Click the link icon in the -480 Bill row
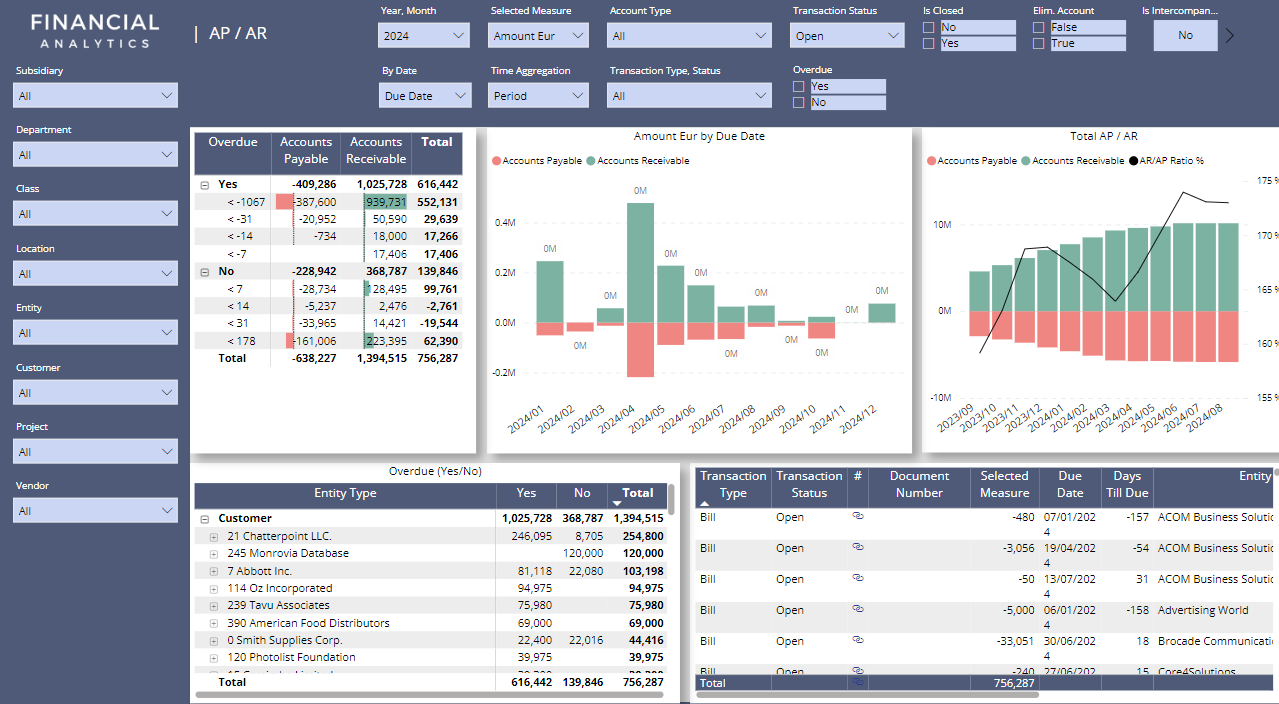 [x=857, y=516]
